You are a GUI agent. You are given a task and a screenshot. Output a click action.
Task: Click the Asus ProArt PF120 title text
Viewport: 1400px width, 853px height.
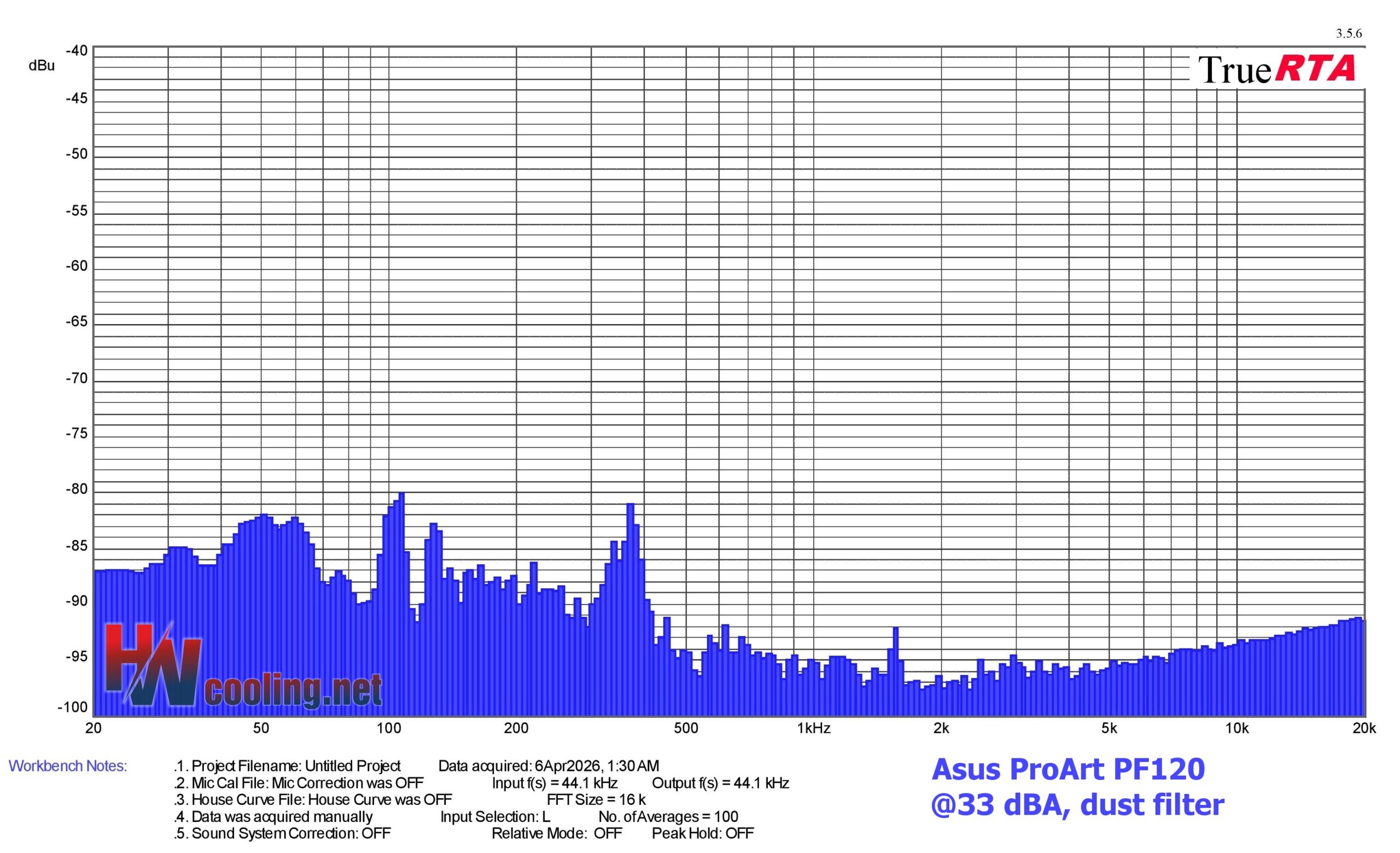coord(1067,769)
